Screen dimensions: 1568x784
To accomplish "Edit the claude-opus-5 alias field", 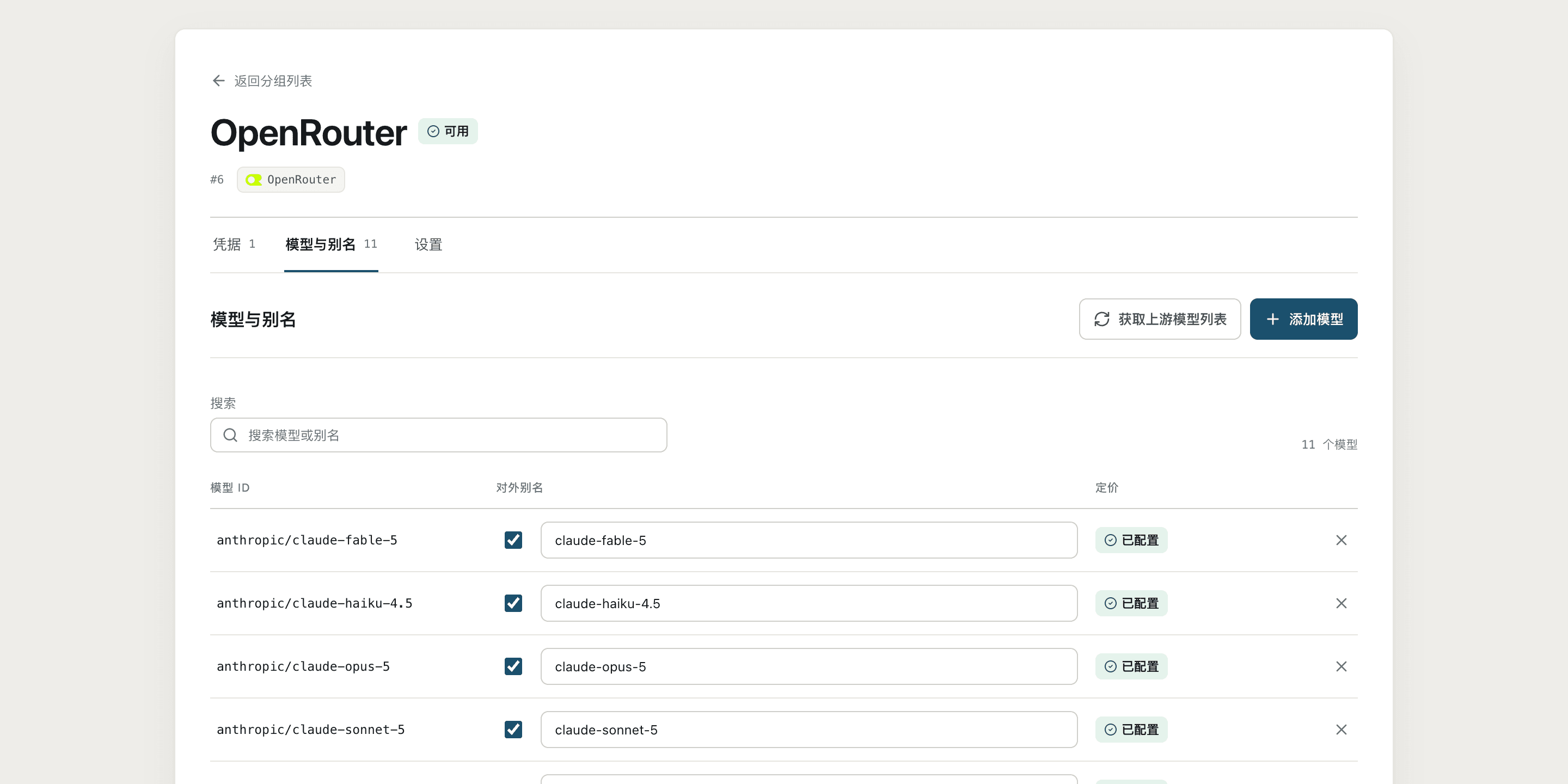I will coord(809,666).
